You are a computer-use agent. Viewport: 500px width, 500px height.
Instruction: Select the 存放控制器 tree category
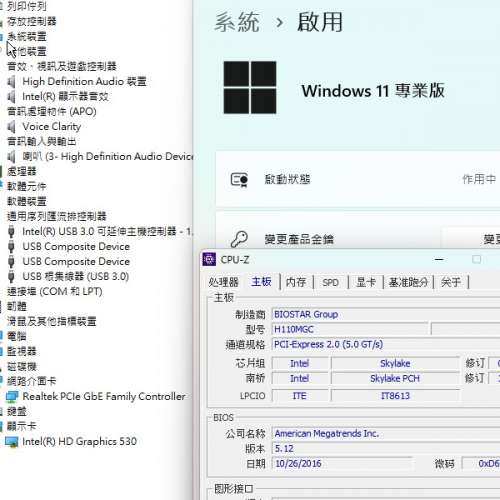pyautogui.click(x=32, y=22)
